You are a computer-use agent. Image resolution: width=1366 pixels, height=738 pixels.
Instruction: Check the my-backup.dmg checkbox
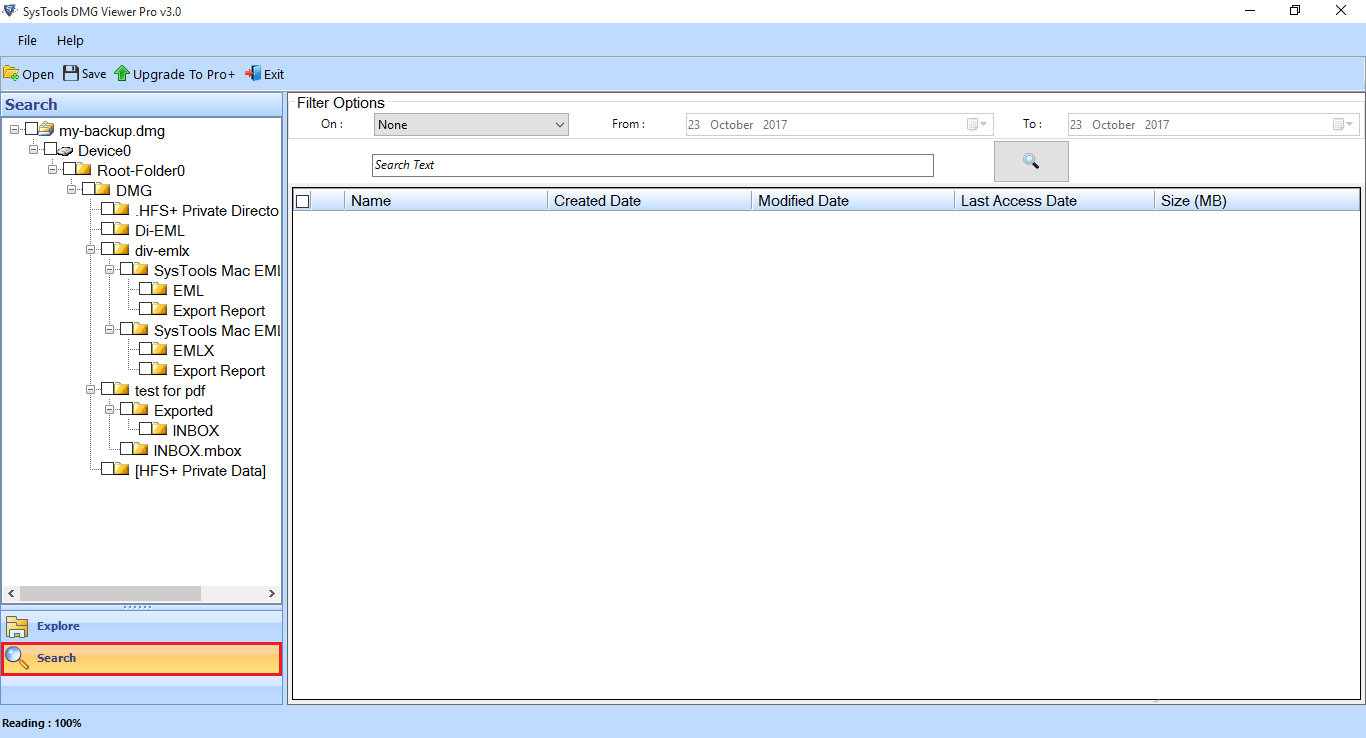[31, 129]
